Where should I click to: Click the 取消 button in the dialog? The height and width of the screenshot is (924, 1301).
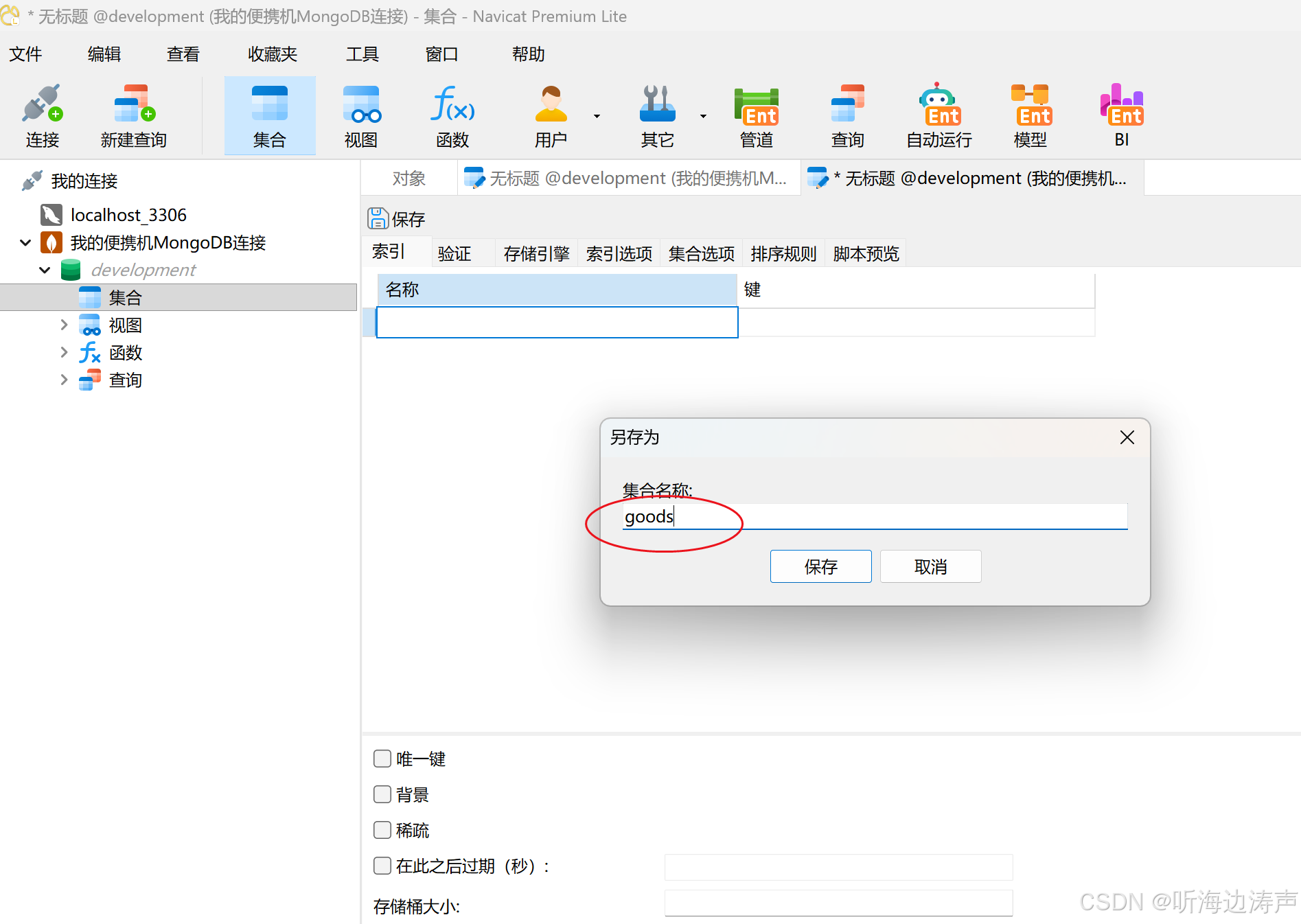pyautogui.click(x=930, y=566)
